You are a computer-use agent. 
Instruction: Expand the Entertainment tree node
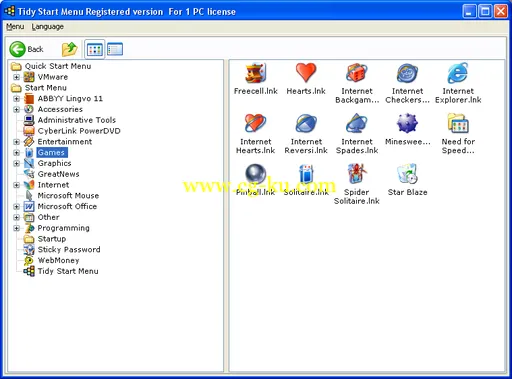(16, 142)
